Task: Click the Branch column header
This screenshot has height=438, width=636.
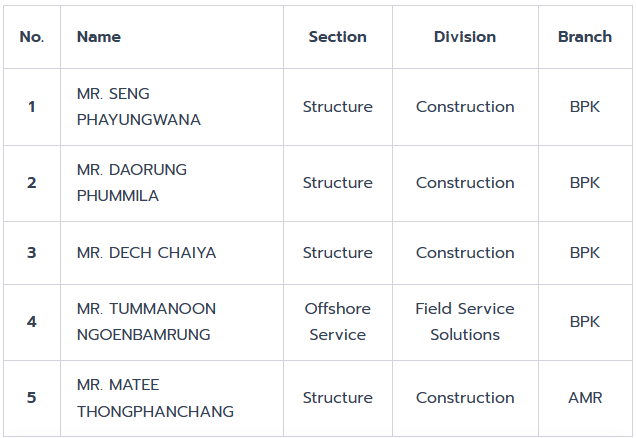Action: 585,37
